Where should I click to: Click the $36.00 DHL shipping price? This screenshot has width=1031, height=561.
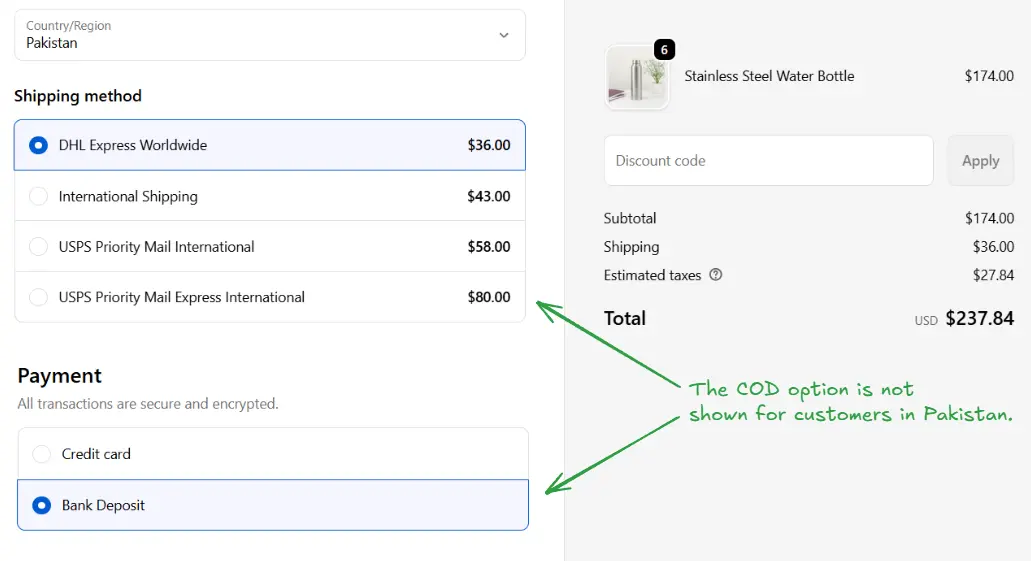tap(488, 145)
